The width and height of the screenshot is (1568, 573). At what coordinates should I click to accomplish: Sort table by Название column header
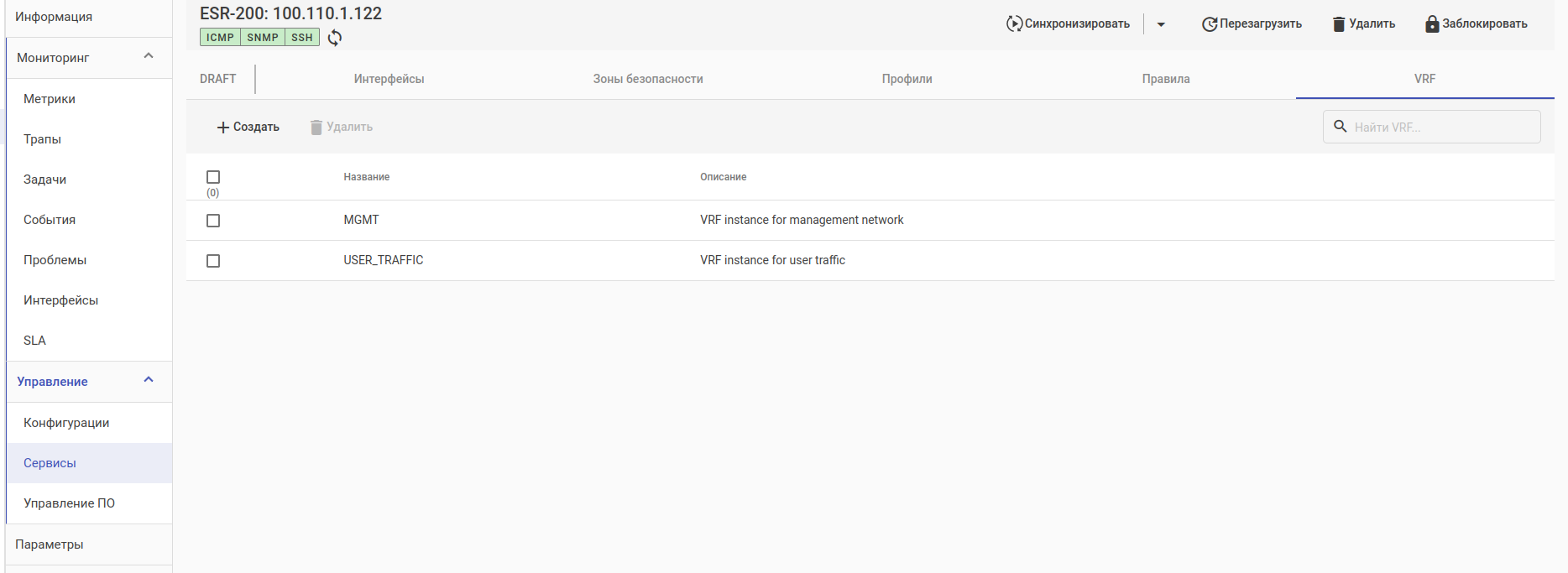[x=367, y=177]
